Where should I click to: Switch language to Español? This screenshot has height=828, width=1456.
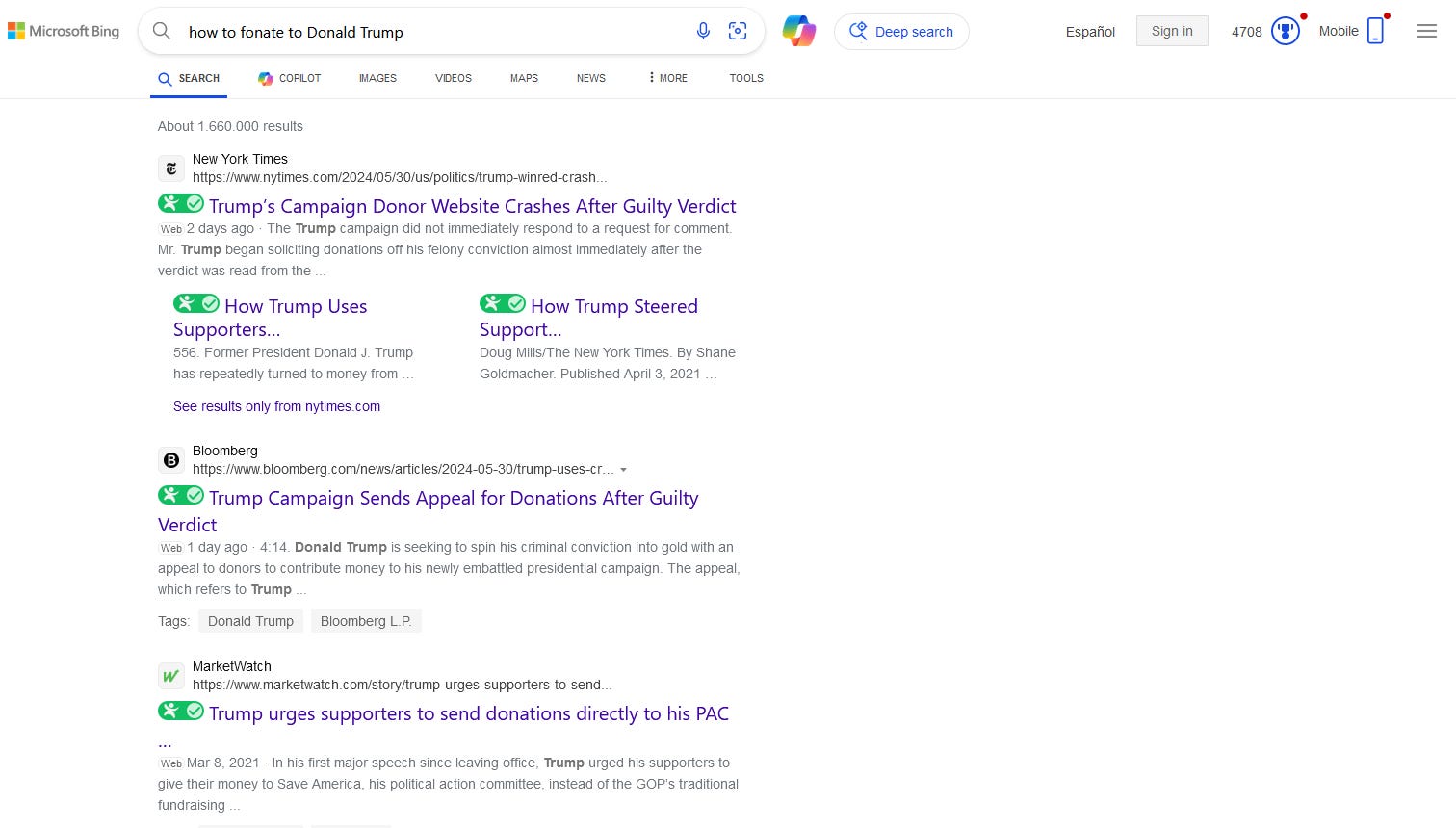pyautogui.click(x=1090, y=32)
